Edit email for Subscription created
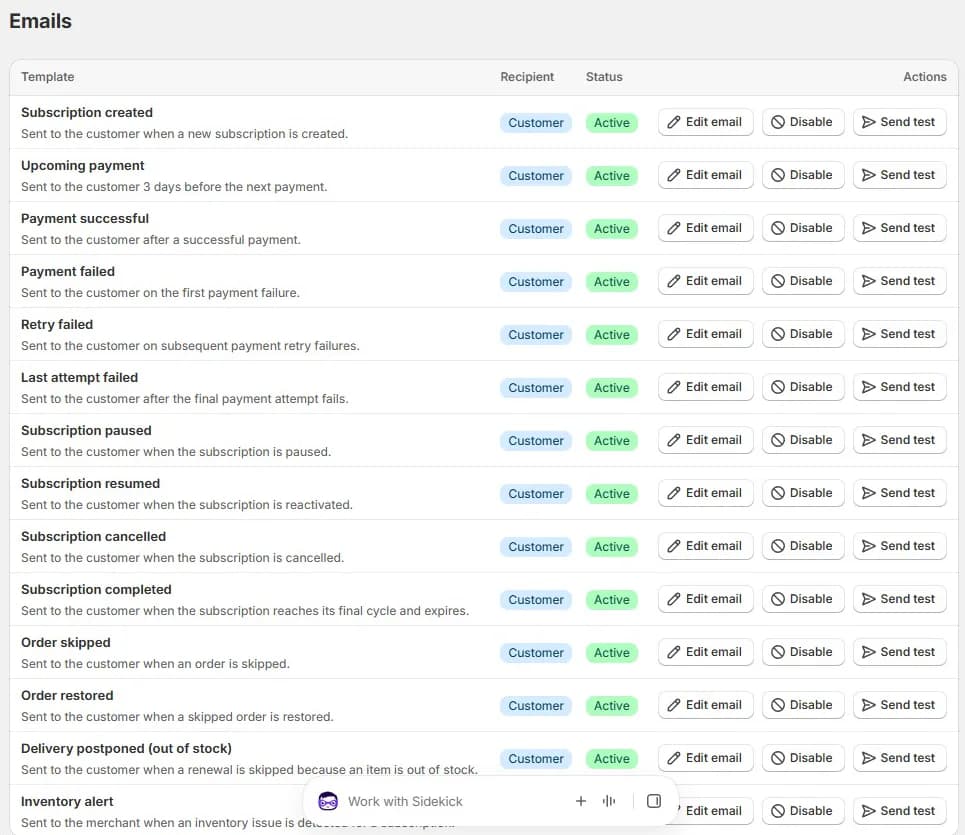The image size is (965, 835). coord(705,122)
